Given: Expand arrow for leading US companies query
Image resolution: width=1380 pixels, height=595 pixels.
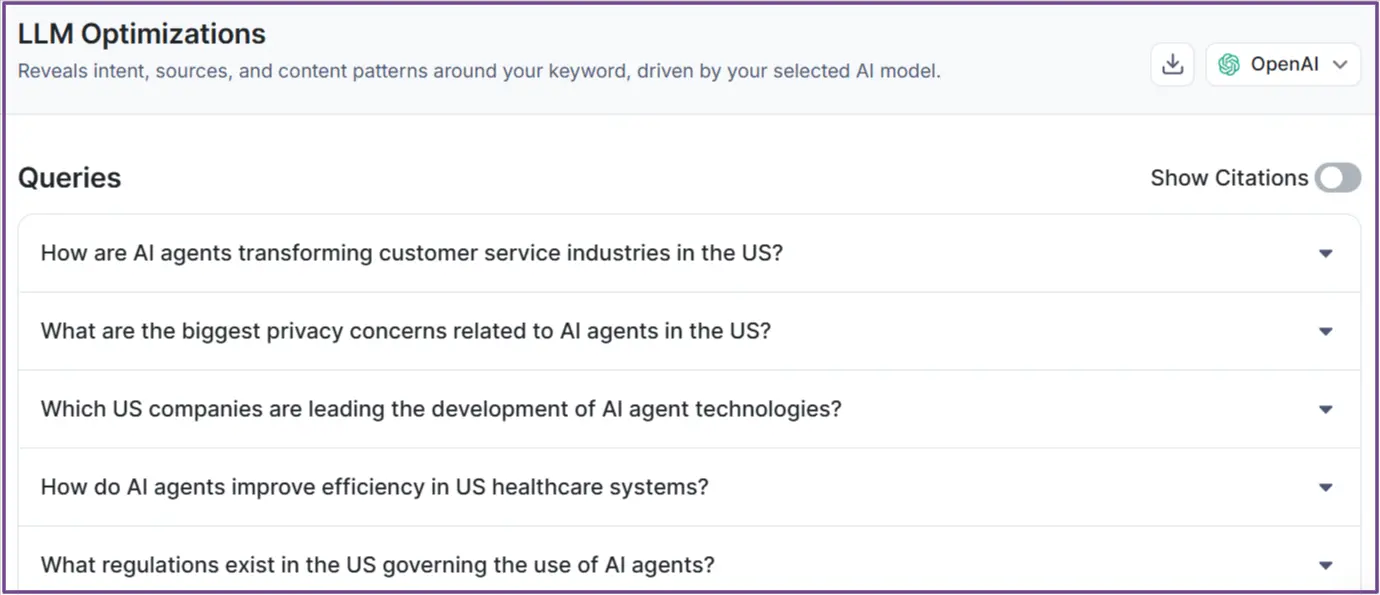Looking at the screenshot, I should [1325, 410].
